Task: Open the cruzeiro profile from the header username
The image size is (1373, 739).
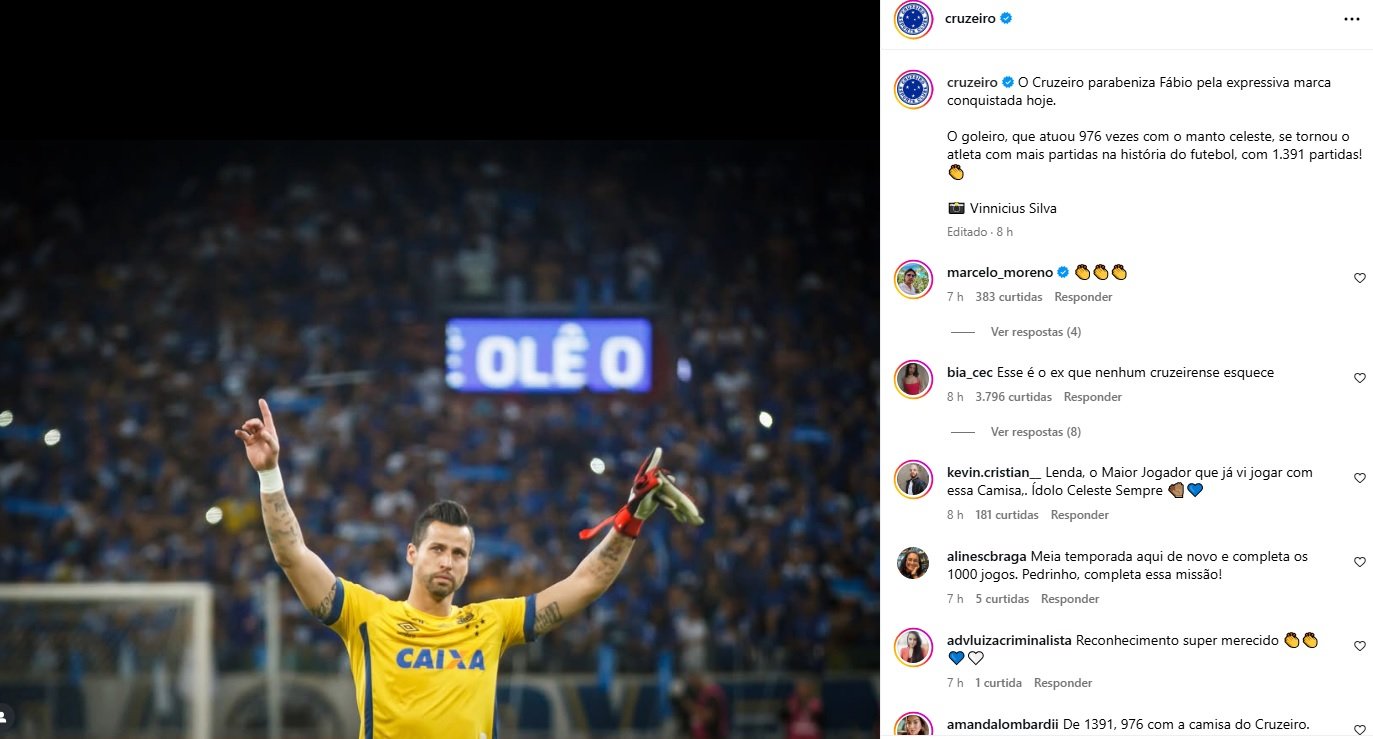Action: pyautogui.click(x=968, y=17)
